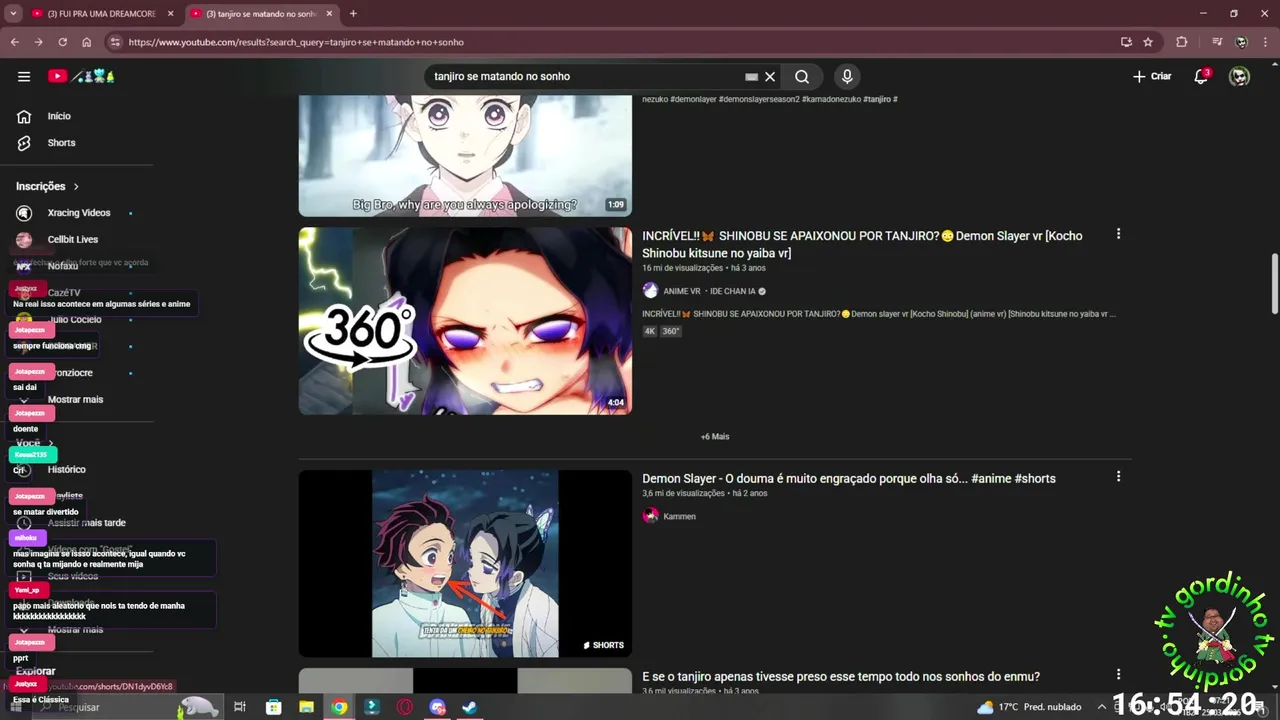Open the Criar button
Viewport: 1280px width, 720px height.
click(1152, 76)
